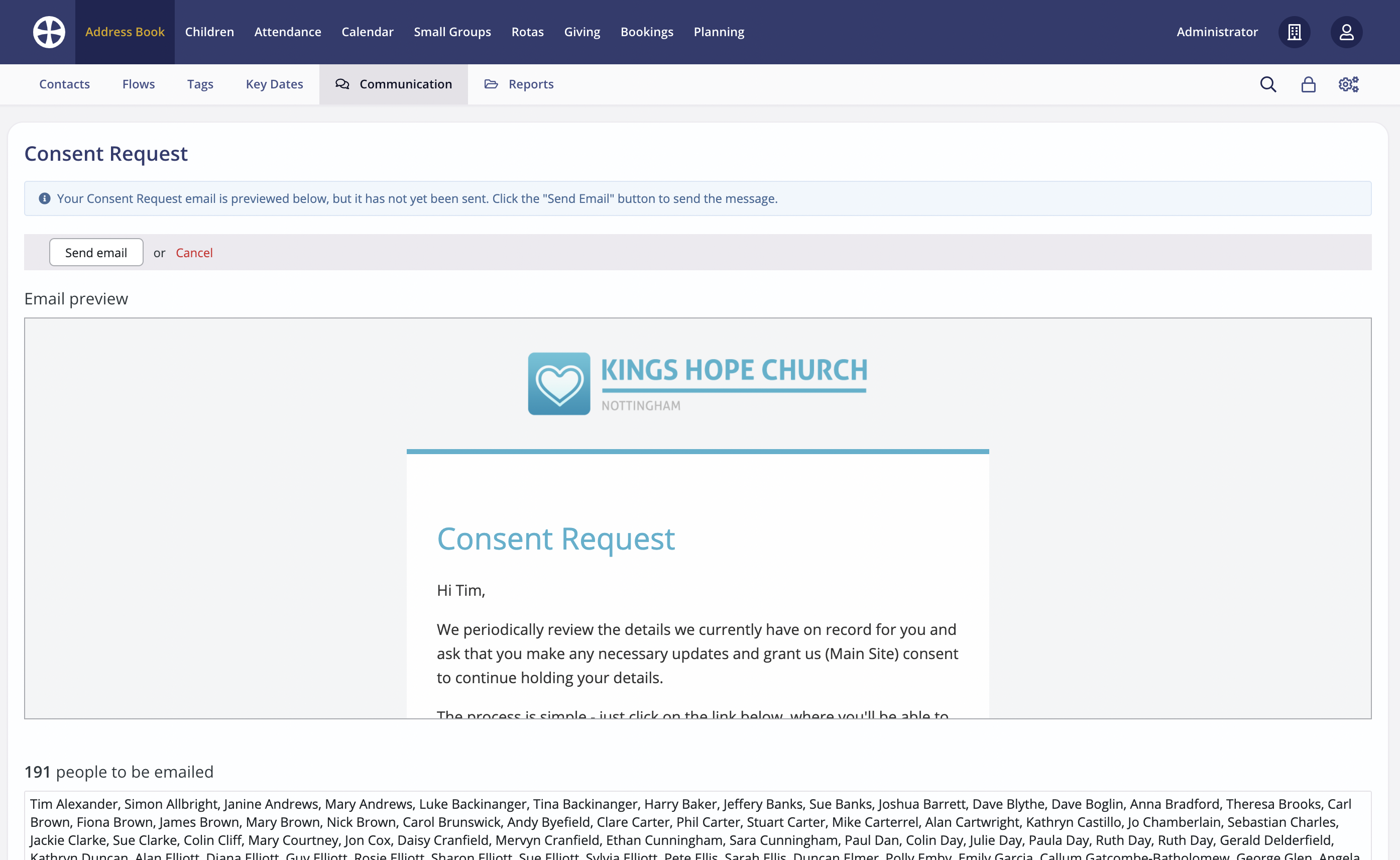Click the ChurchSuite logo top left
Screen dimensions: 1400x860
[49, 32]
